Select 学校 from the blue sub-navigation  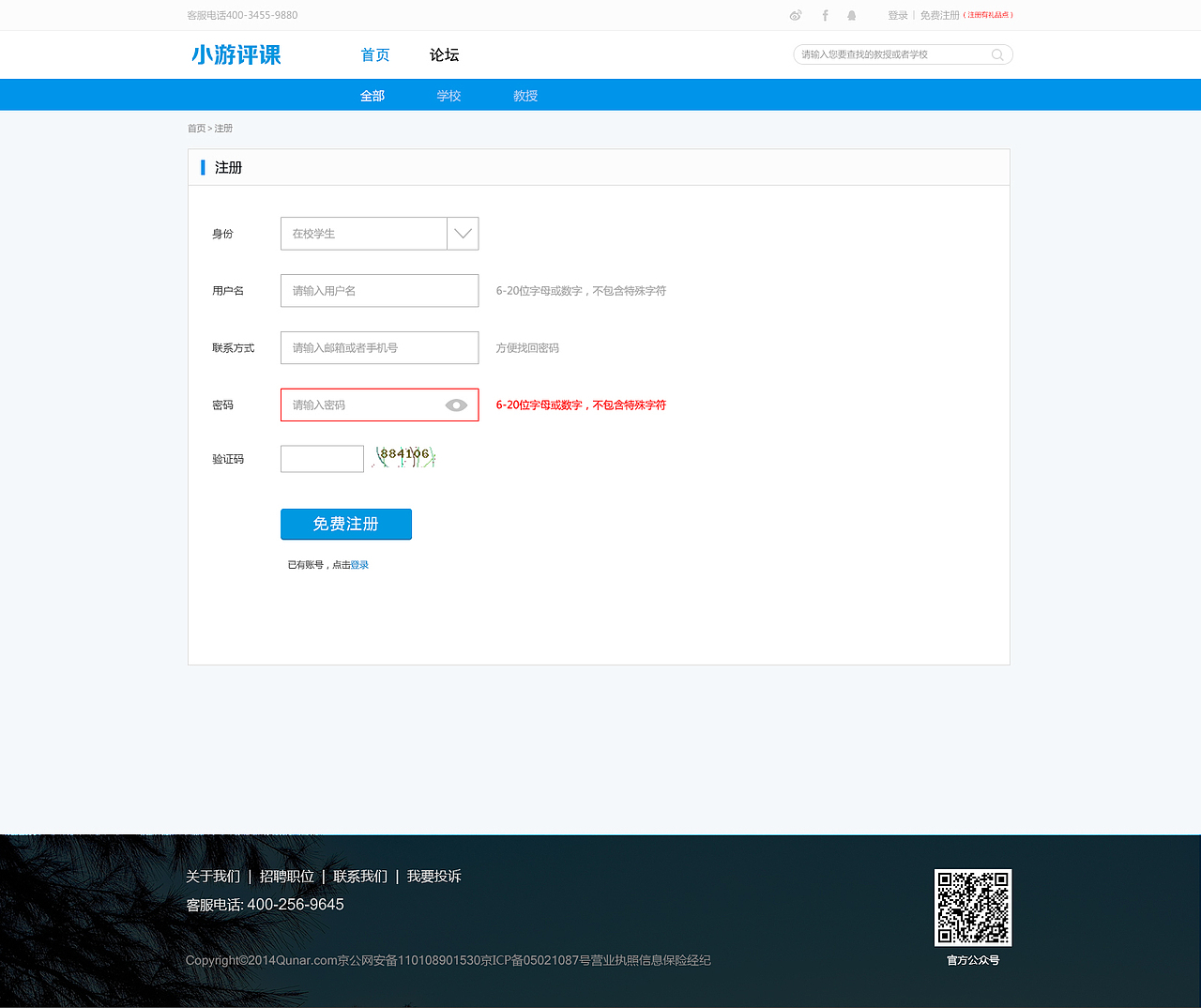pos(448,95)
